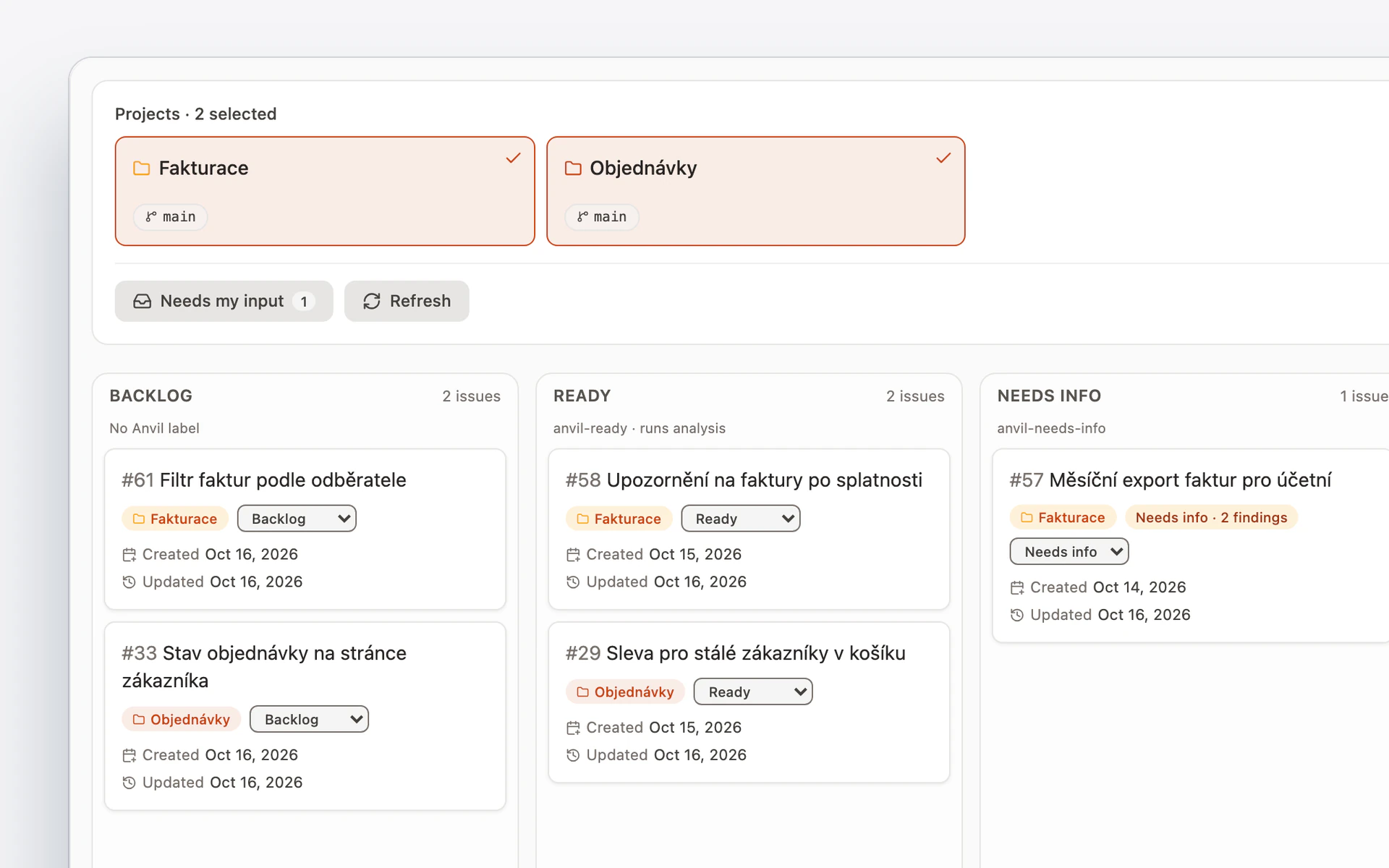Click the circular arrows Refresh icon

372,302
